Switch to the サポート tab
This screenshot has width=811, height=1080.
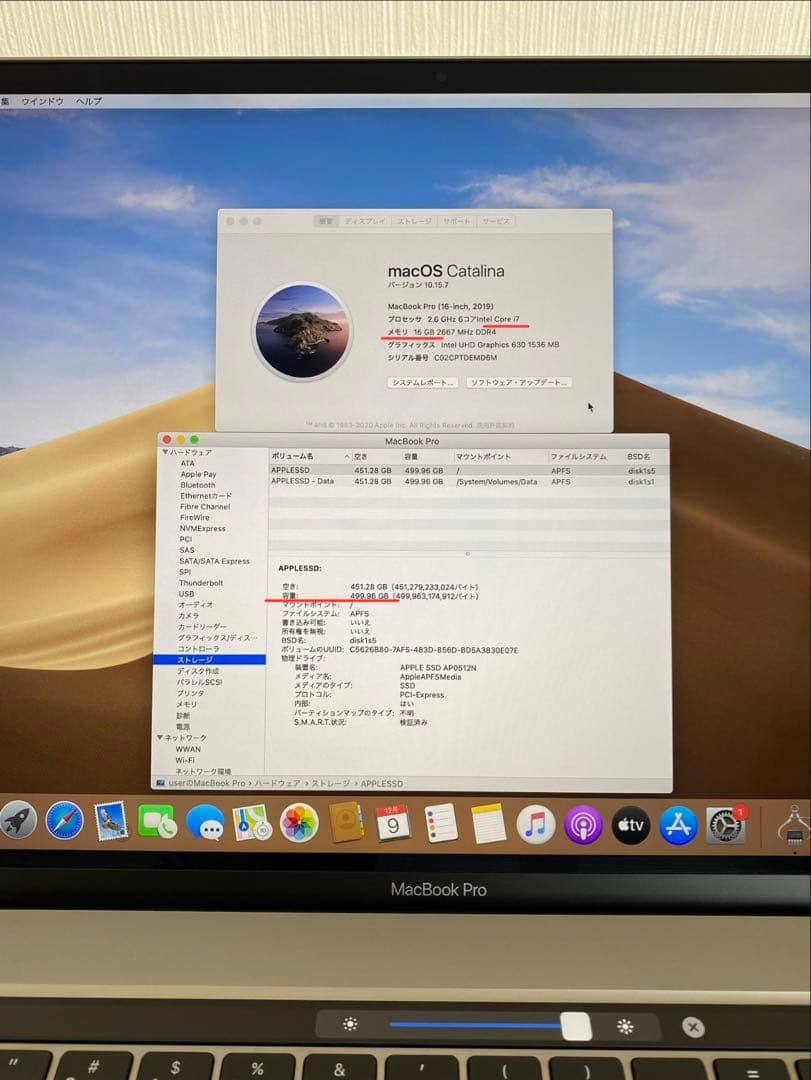tap(456, 221)
